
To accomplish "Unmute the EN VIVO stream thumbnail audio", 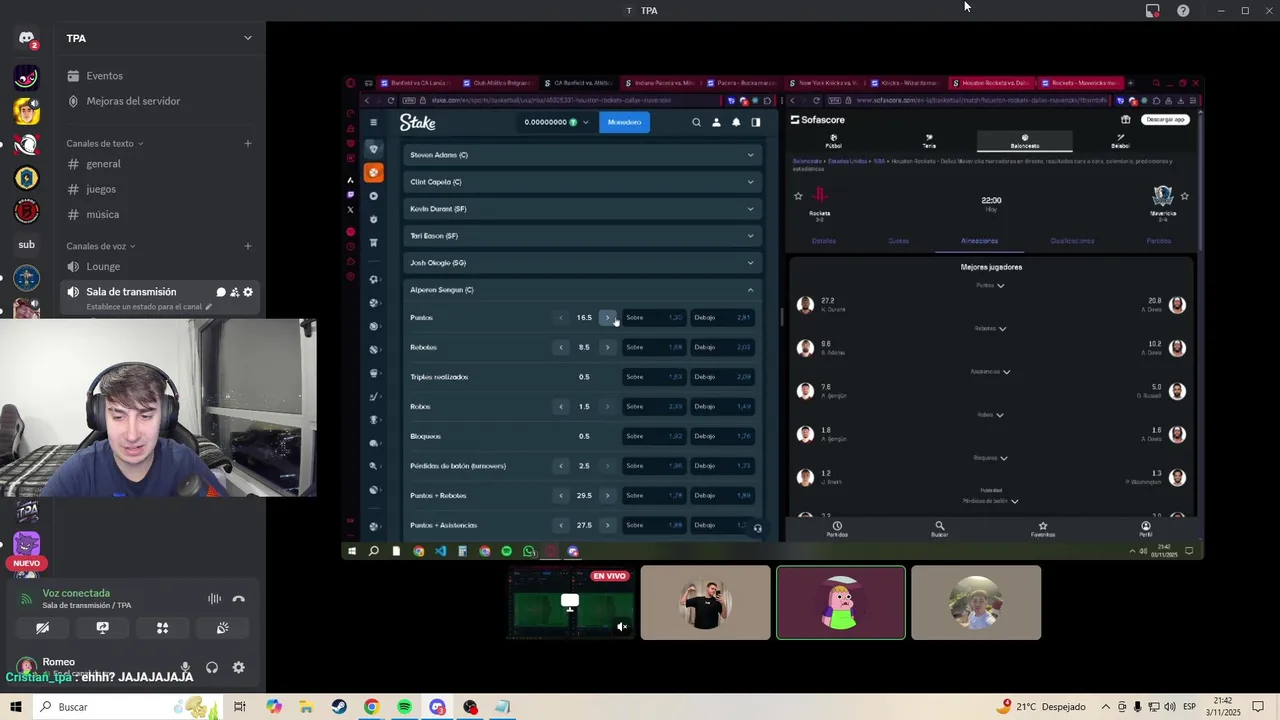I will [622, 627].
